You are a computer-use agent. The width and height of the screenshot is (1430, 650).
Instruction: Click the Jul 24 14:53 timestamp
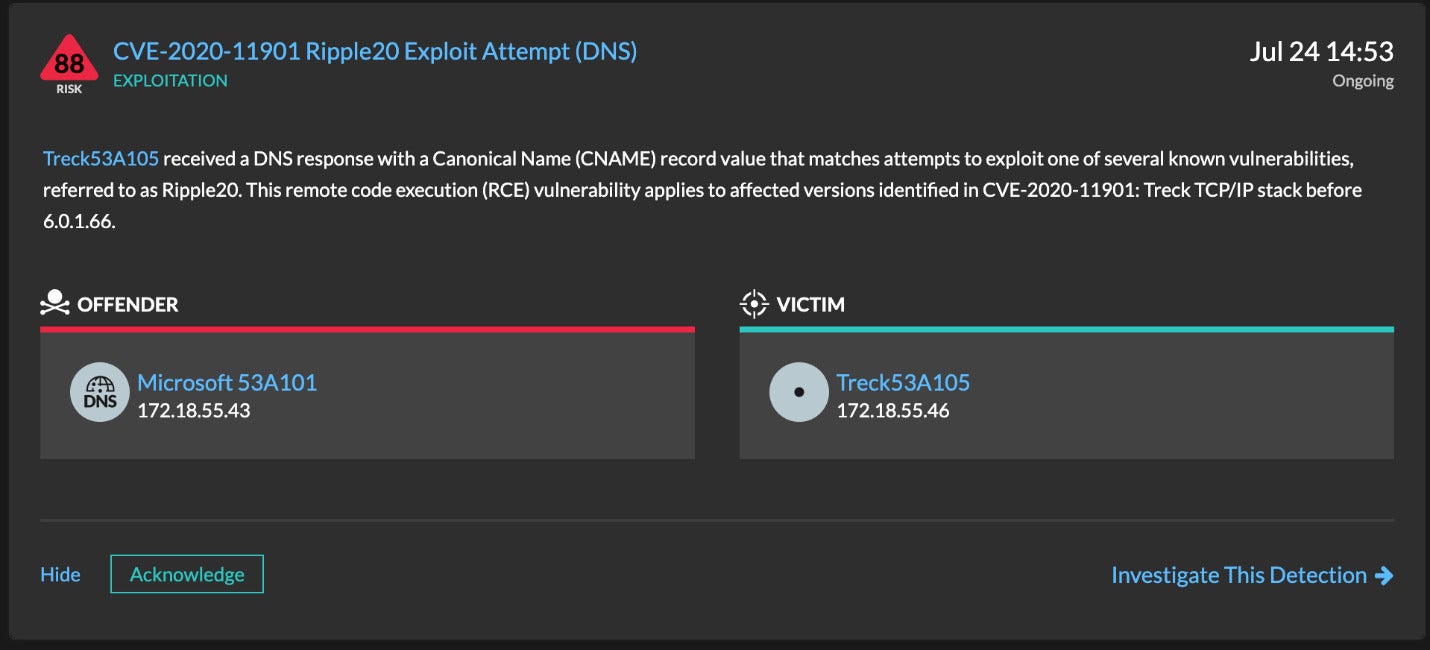pos(1321,51)
